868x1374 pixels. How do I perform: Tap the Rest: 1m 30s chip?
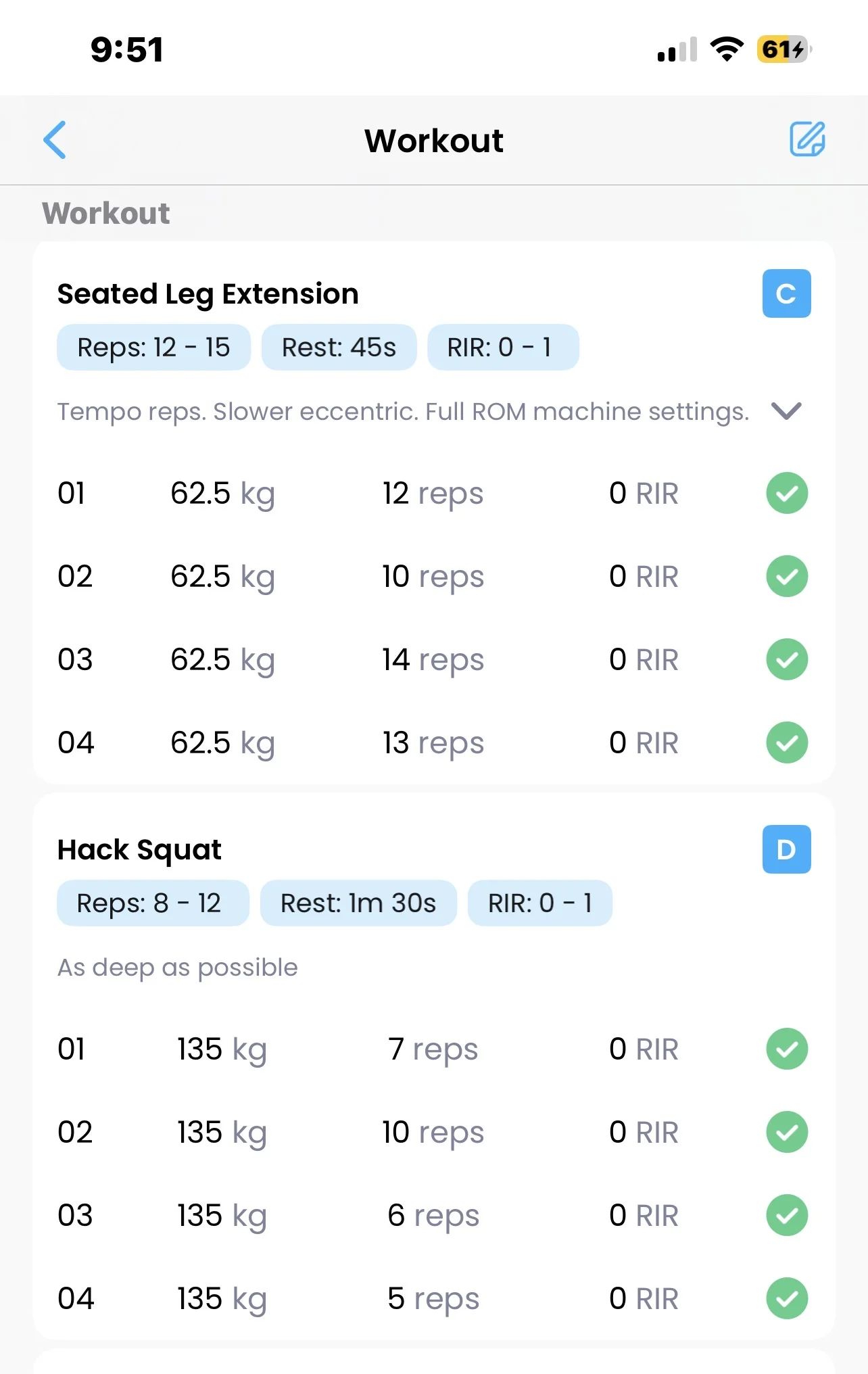(358, 903)
